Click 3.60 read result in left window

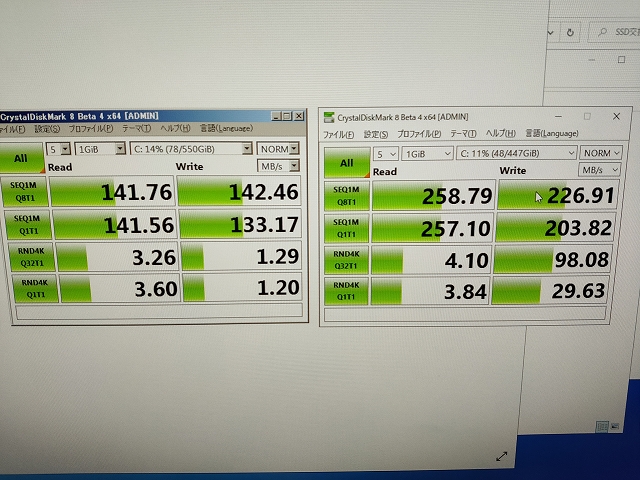pos(120,289)
